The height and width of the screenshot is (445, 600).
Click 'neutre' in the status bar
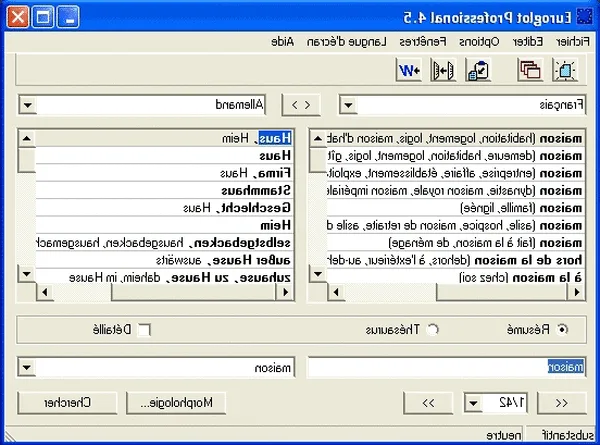[x=504, y=435]
